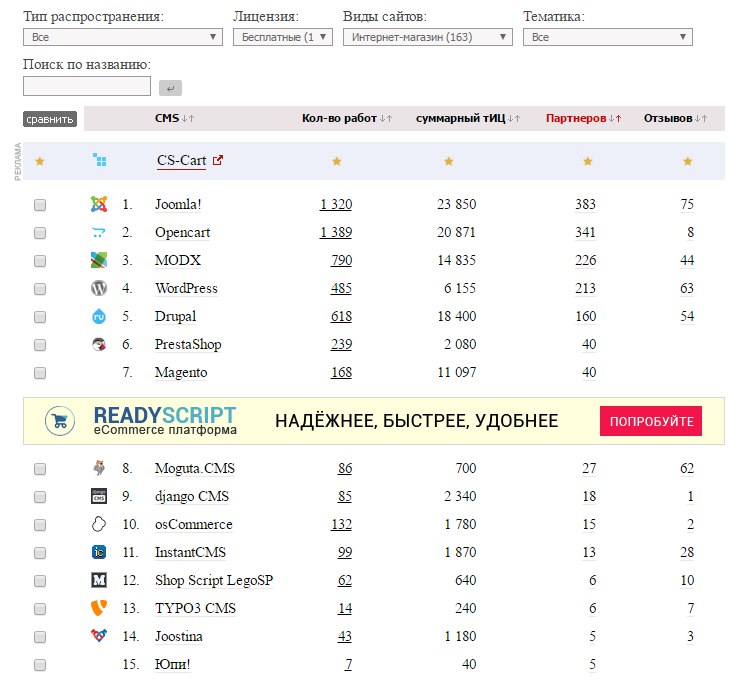Image resolution: width=729 pixels, height=683 pixels.
Task: Click the sort arrows next to CMS
Action: point(188,119)
